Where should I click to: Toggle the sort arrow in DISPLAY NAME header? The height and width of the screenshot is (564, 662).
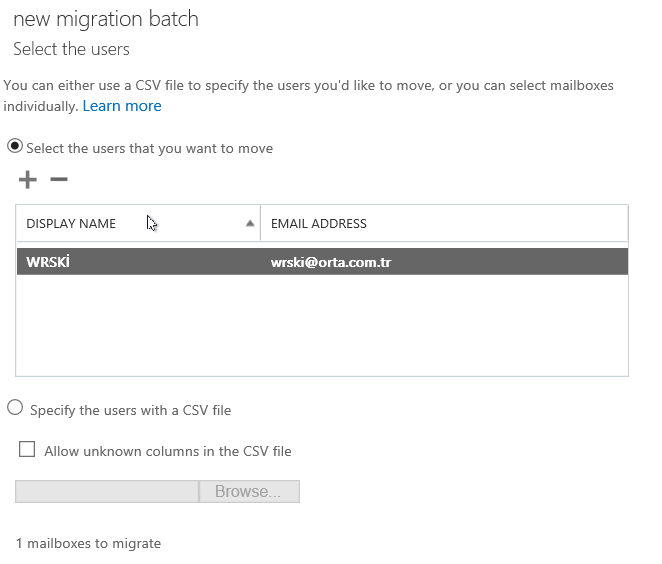[250, 223]
